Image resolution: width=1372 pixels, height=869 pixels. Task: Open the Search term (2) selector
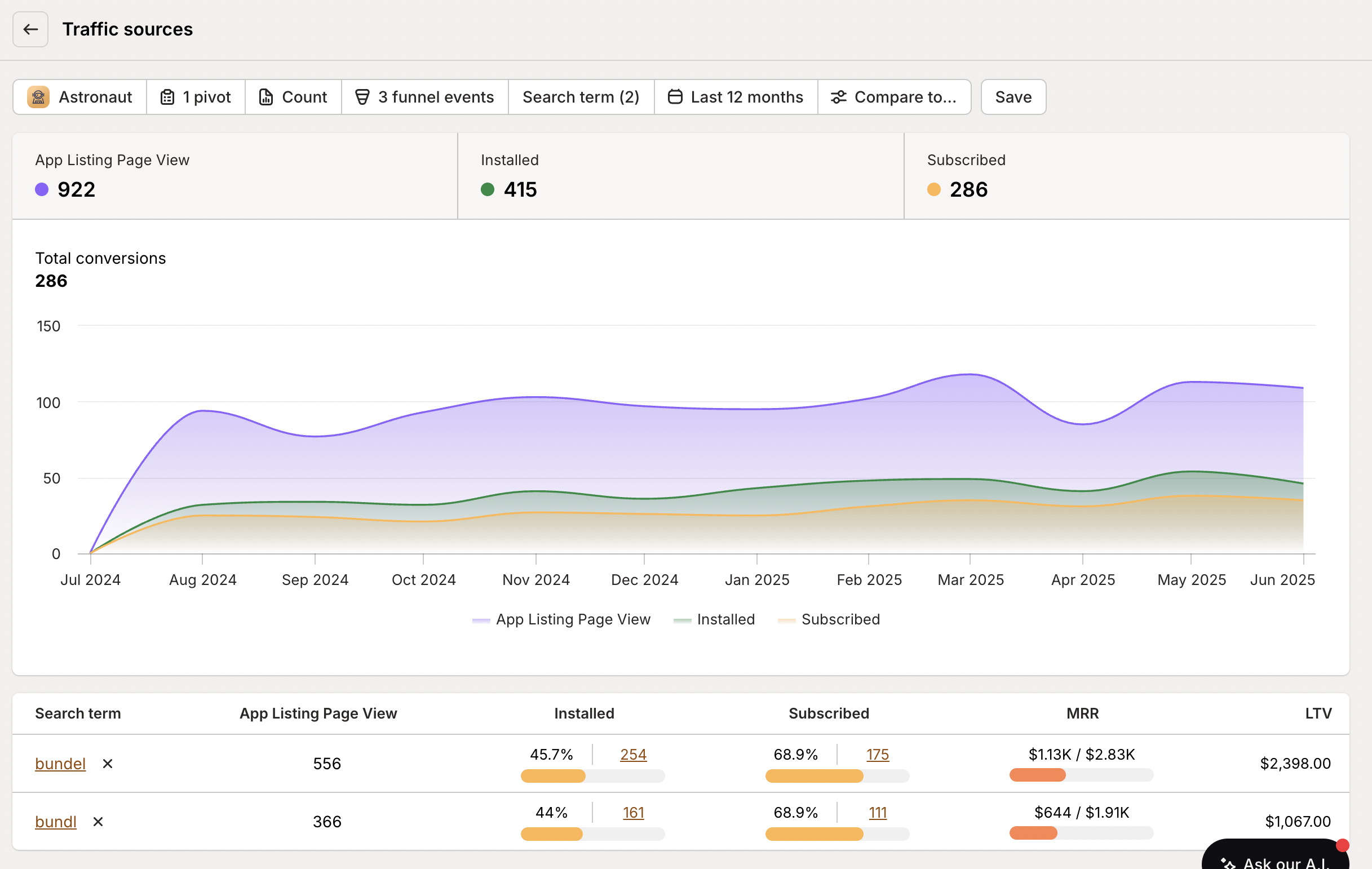tap(581, 97)
